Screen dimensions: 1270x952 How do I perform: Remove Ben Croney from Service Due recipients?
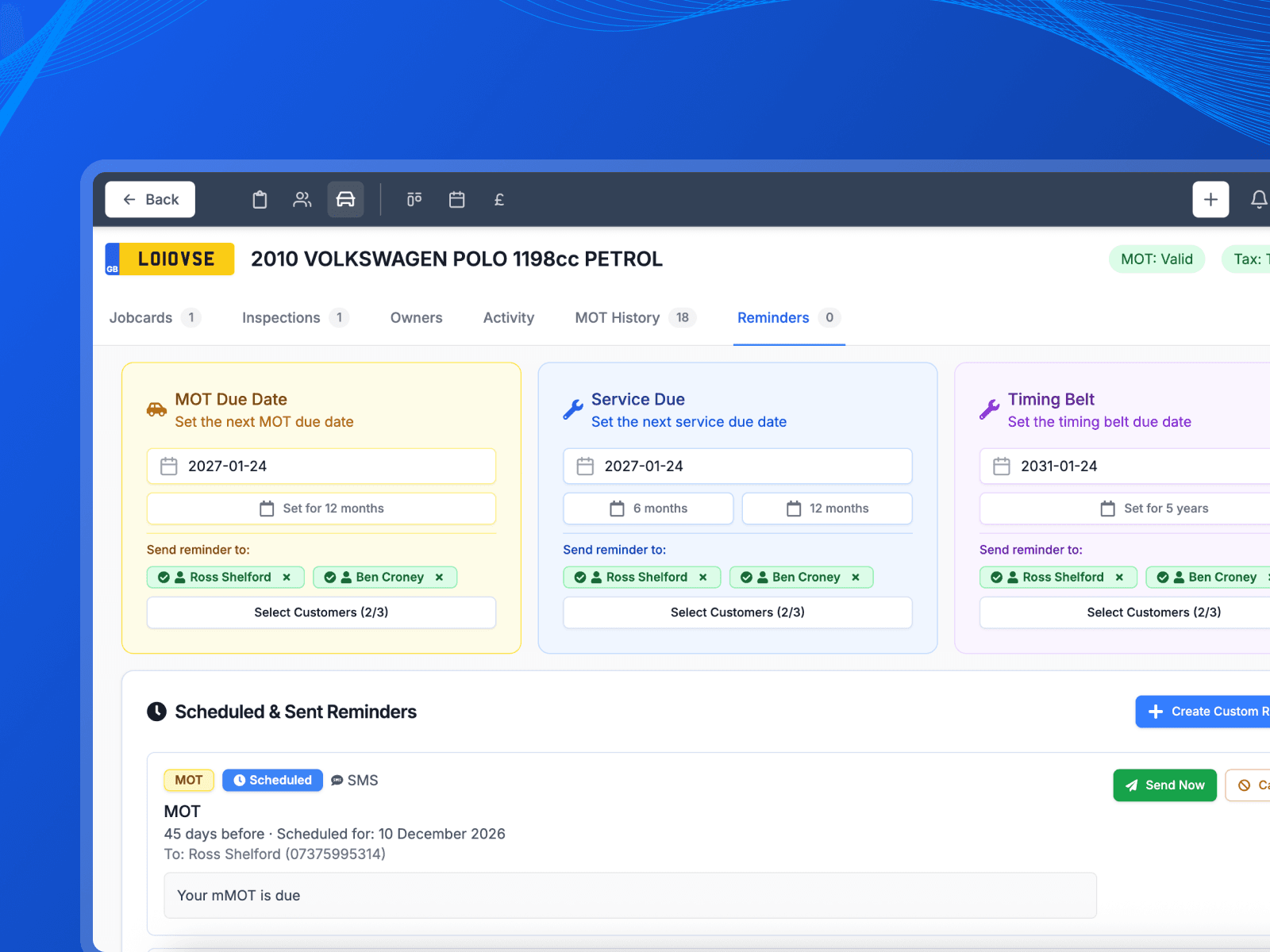pos(855,577)
